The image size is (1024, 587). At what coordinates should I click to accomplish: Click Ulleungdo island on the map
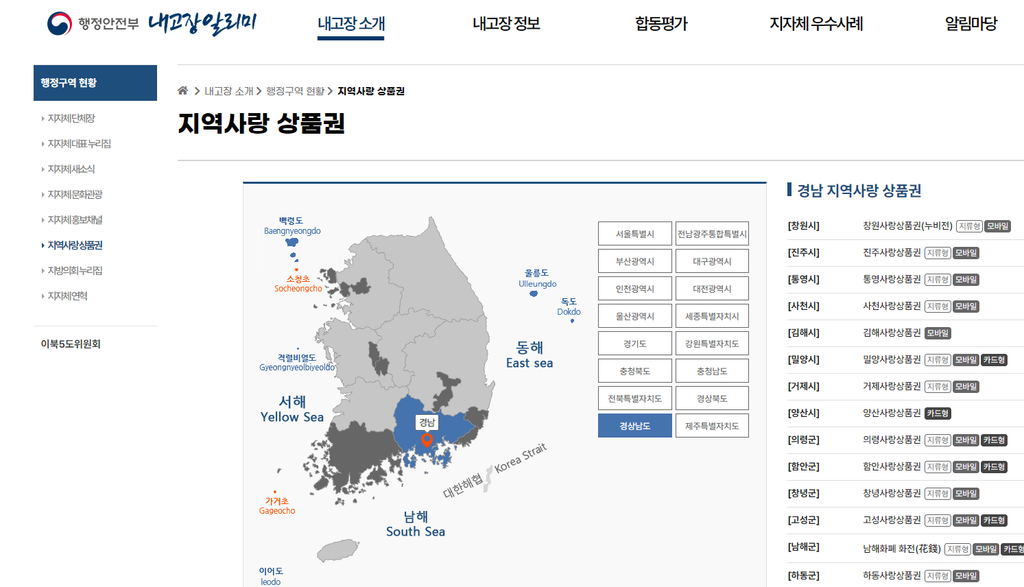[534, 294]
